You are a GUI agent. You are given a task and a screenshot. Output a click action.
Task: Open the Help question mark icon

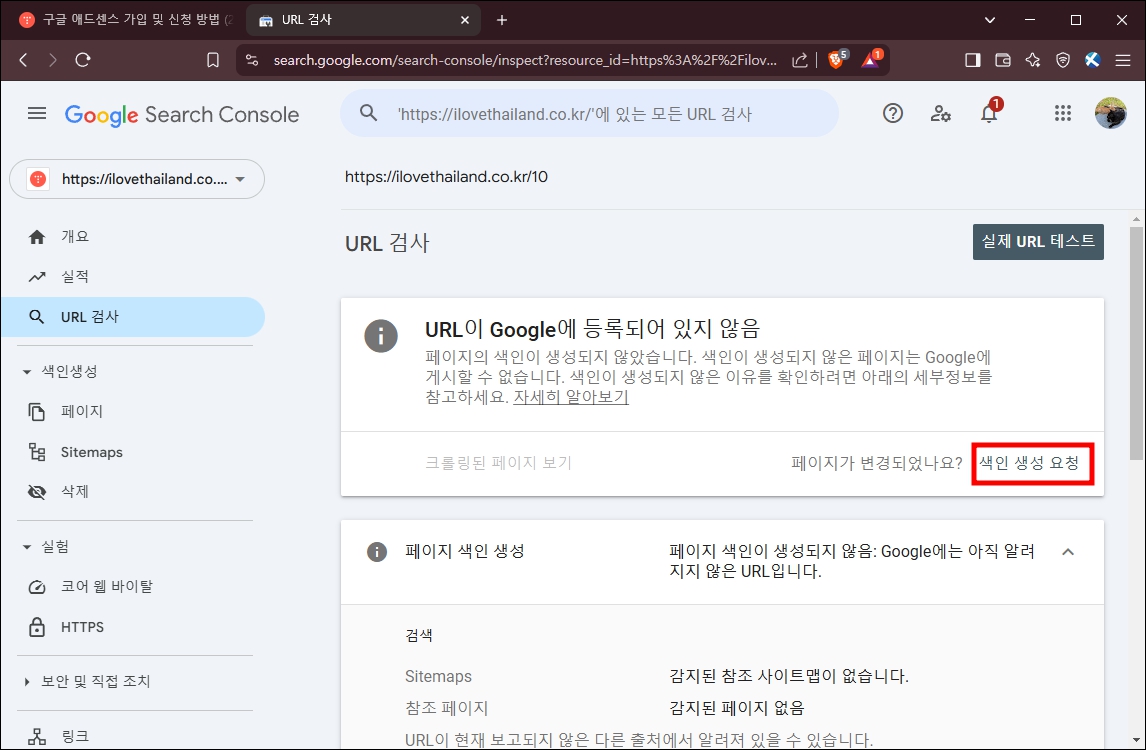coord(892,113)
